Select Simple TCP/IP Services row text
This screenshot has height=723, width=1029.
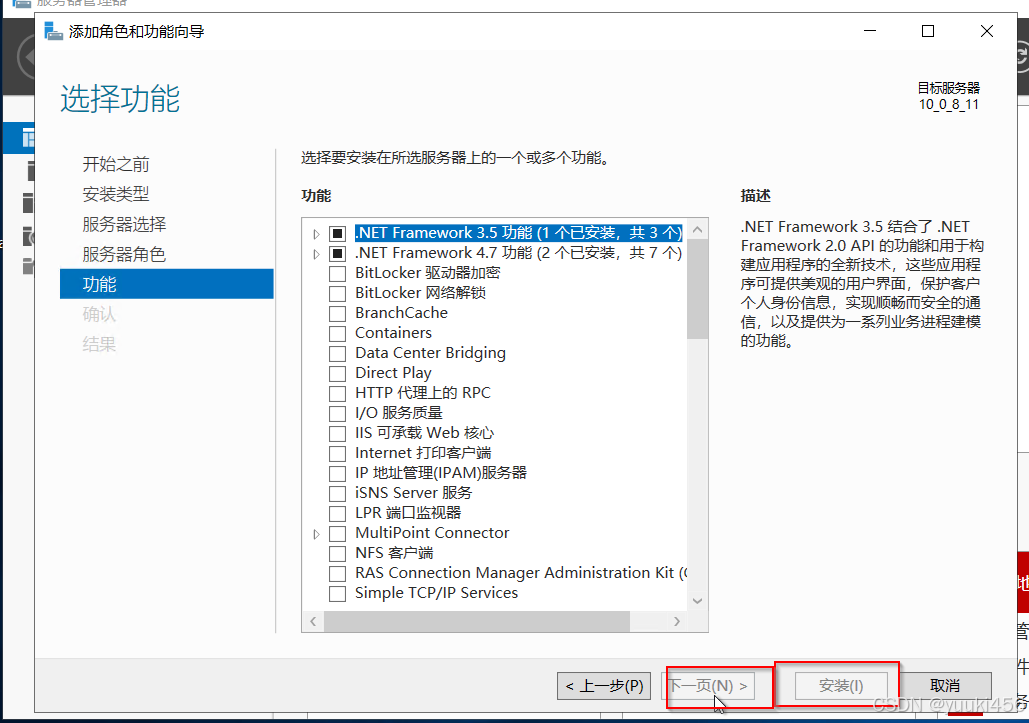coord(436,593)
